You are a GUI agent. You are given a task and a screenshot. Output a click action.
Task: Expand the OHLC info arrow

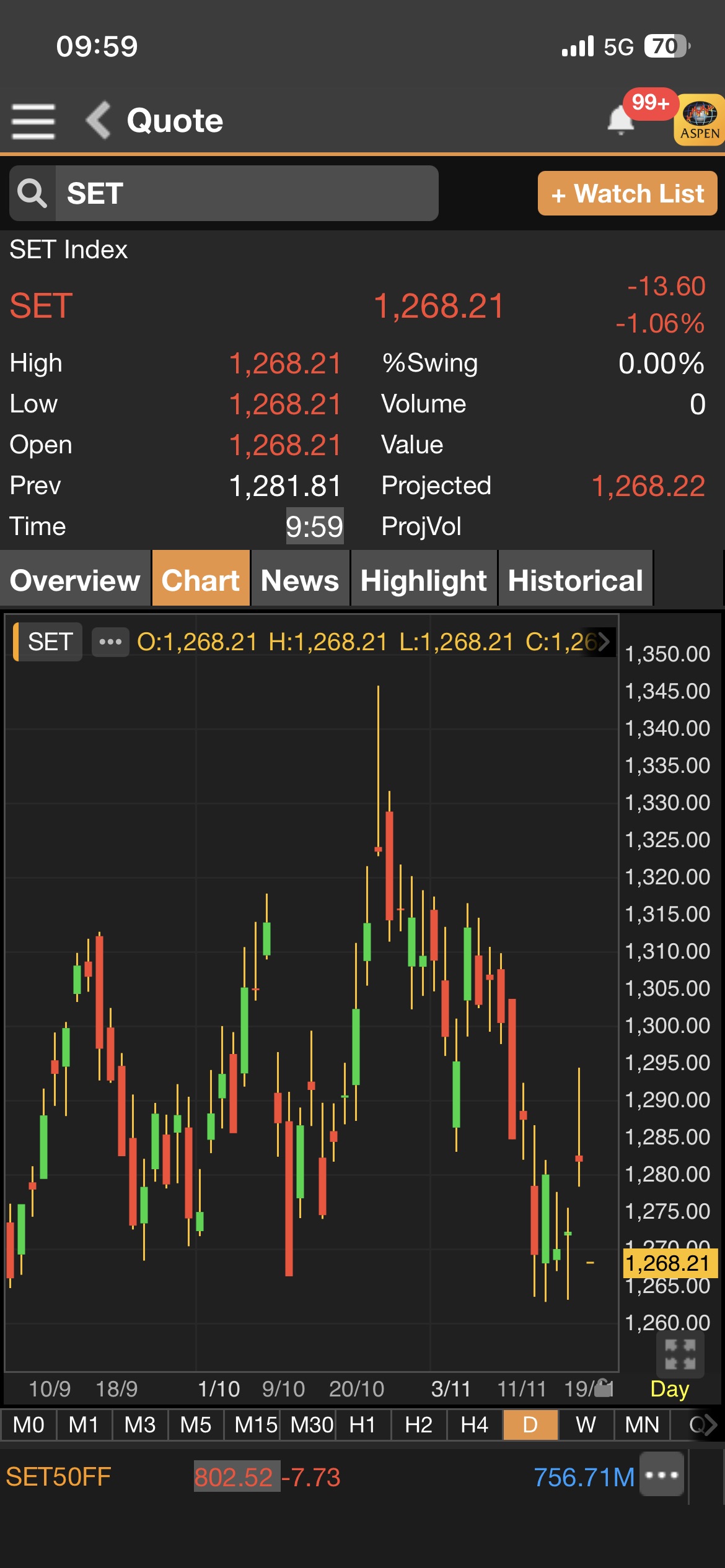(603, 642)
